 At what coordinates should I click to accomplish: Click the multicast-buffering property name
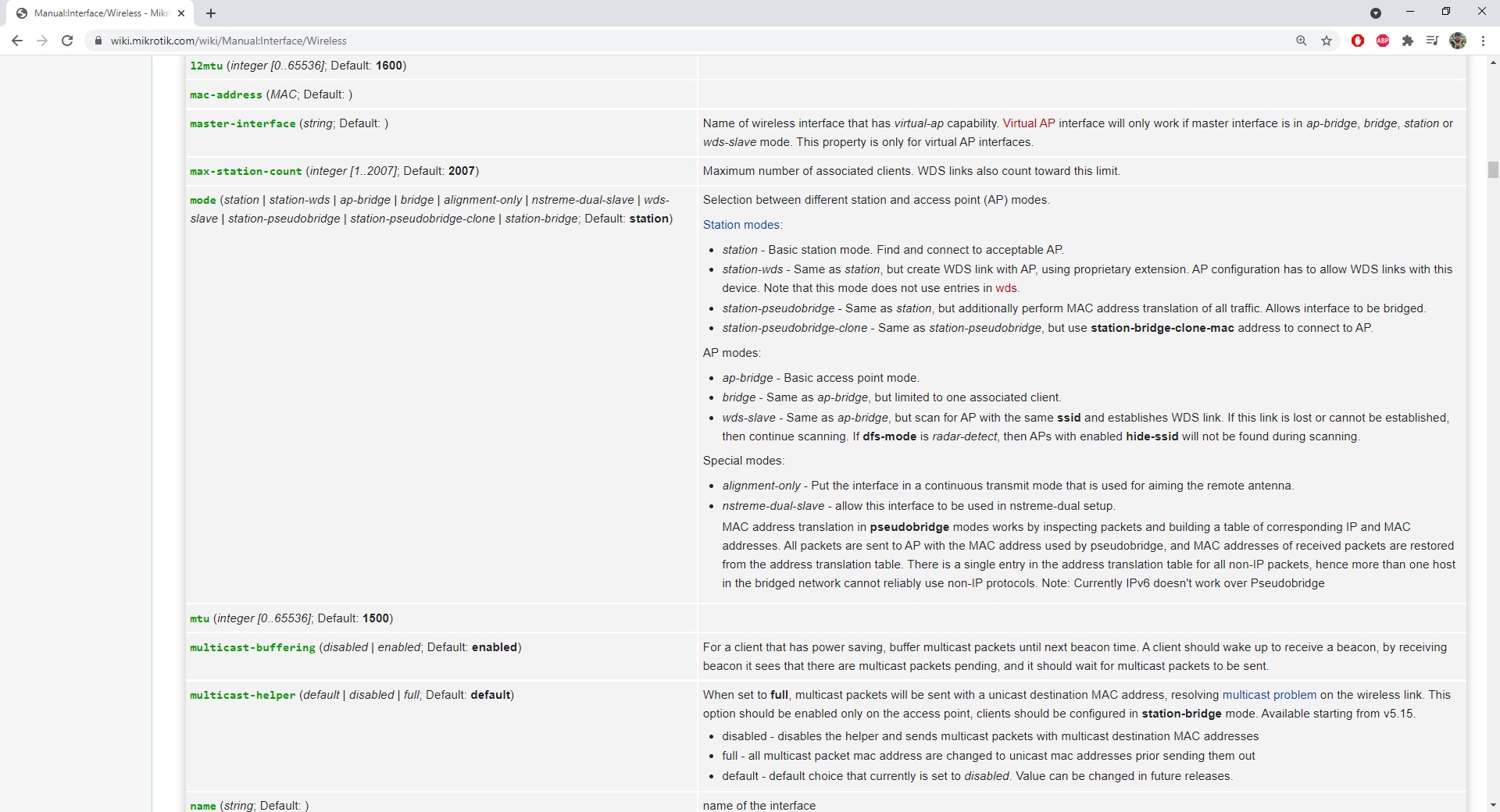tap(252, 647)
